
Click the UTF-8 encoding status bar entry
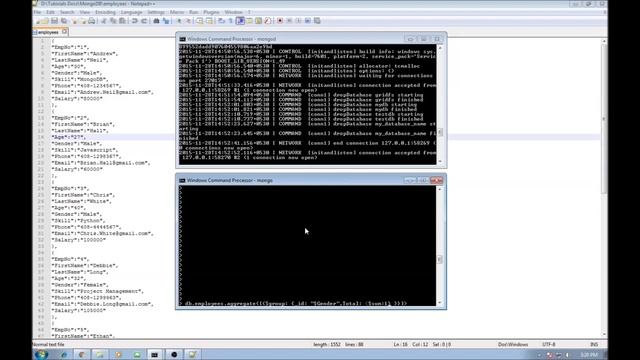pyautogui.click(x=549, y=344)
